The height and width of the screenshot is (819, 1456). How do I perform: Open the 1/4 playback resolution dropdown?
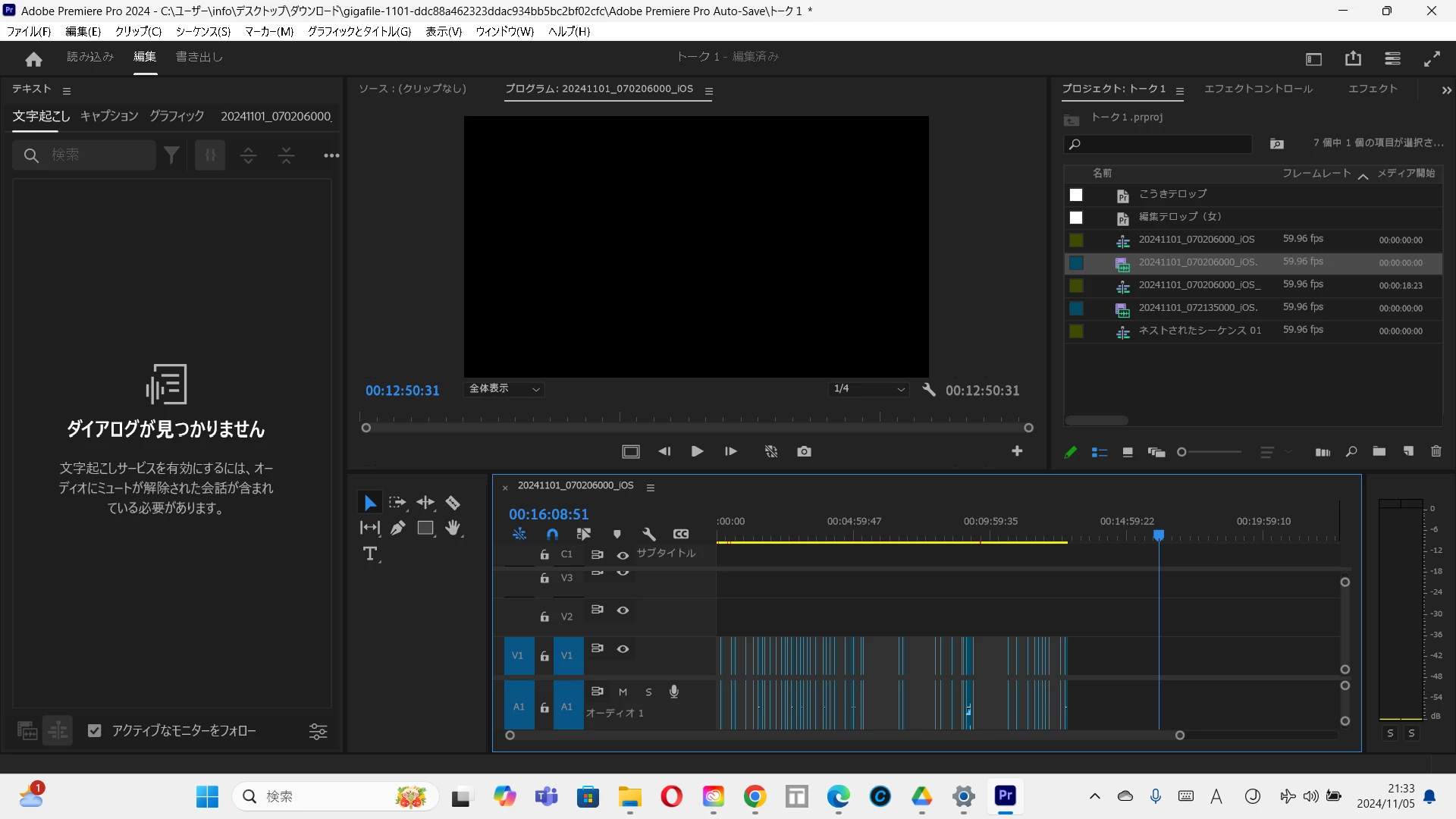click(869, 389)
